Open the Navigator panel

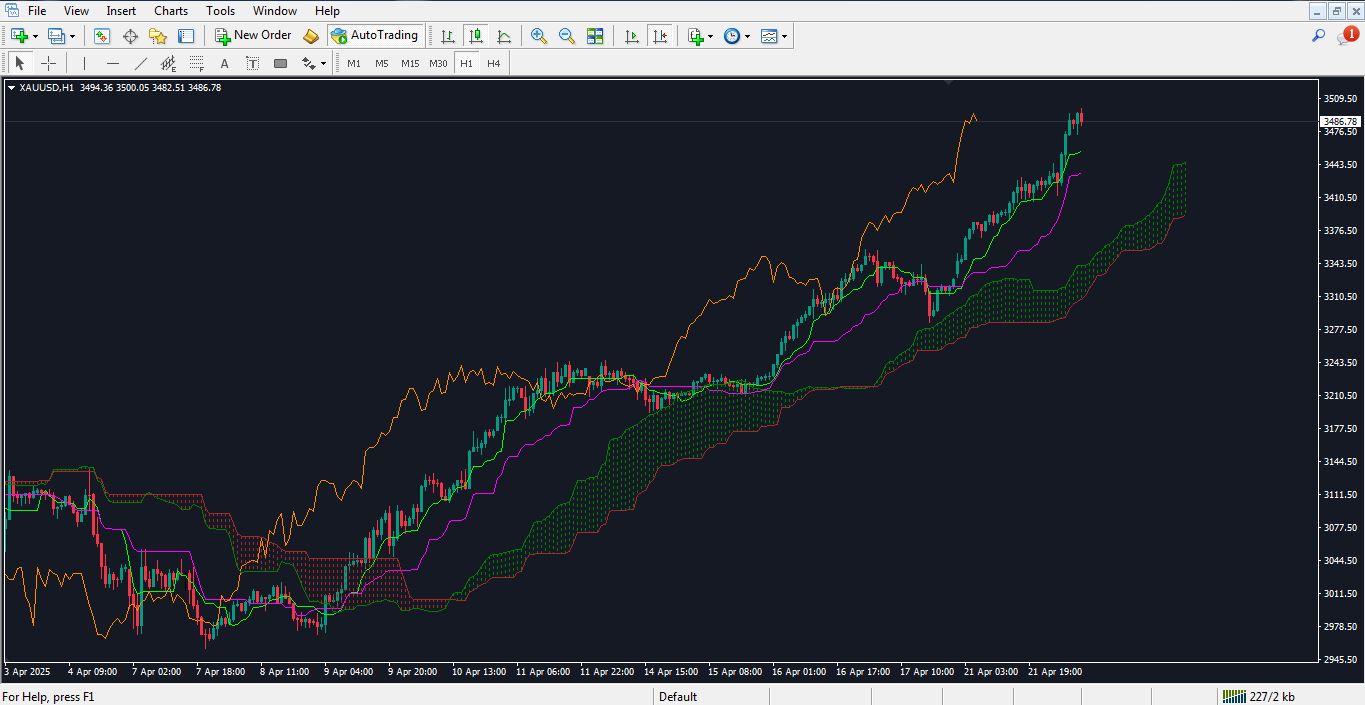(x=157, y=36)
